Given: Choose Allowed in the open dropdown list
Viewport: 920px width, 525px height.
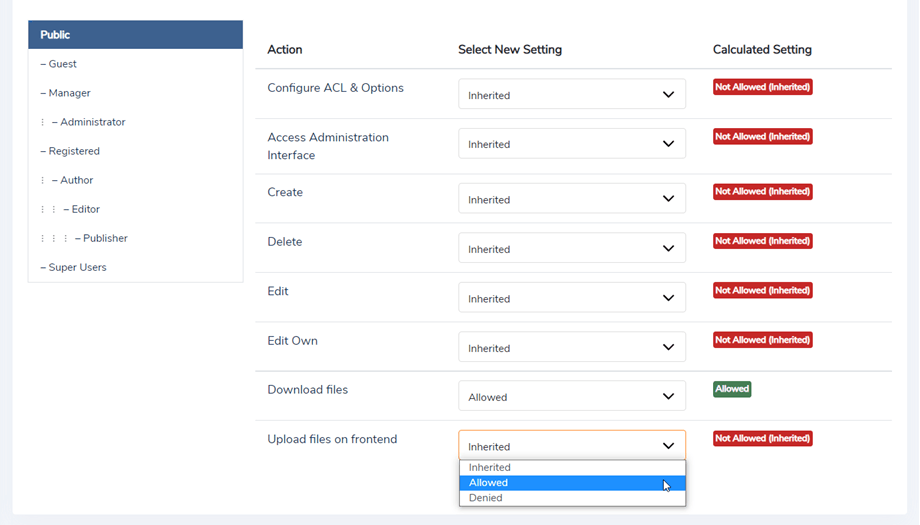Looking at the screenshot, I should [571, 483].
